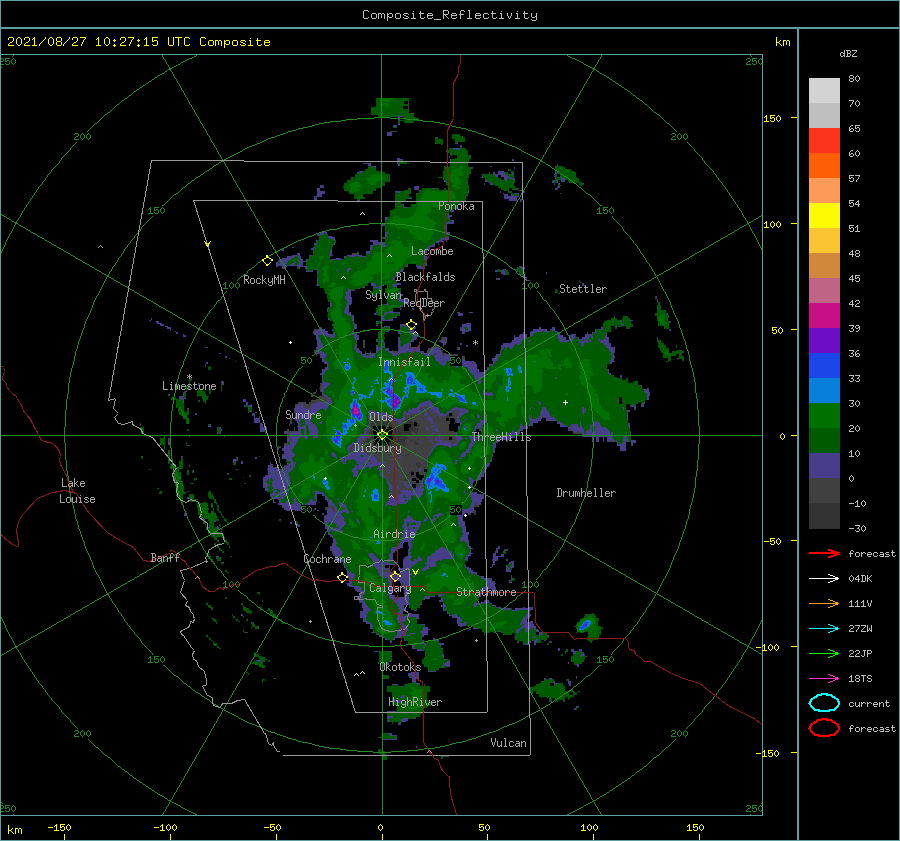Click the magenta 18TS arrow icon
Viewport: 900px width, 841px height.
tap(824, 679)
